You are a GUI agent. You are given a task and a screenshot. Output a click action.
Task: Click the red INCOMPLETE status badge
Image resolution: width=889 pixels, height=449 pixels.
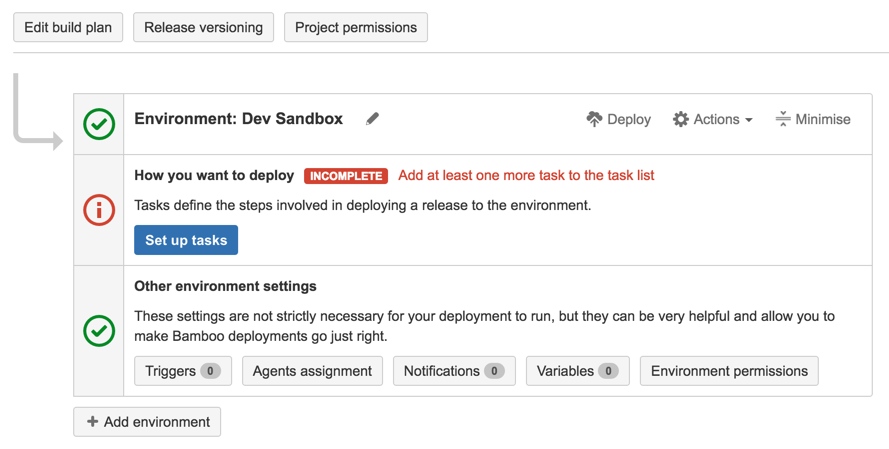(x=346, y=176)
